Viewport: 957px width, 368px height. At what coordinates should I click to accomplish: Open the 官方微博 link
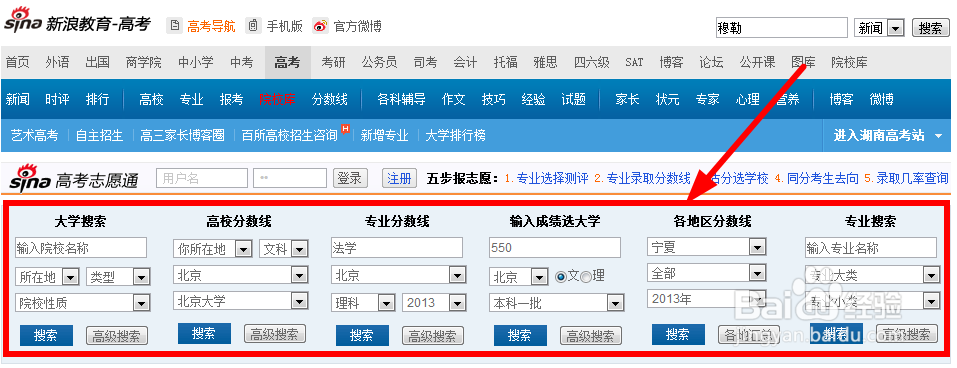(x=358, y=26)
